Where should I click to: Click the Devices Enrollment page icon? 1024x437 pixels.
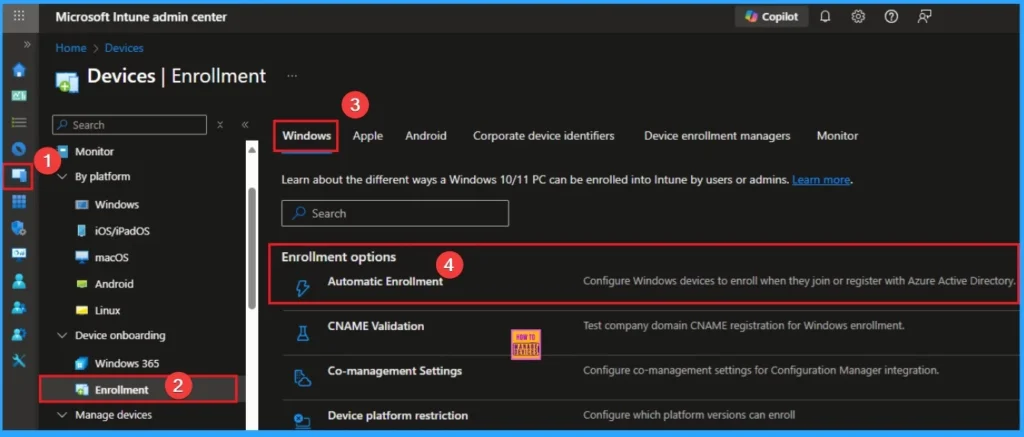point(67,81)
